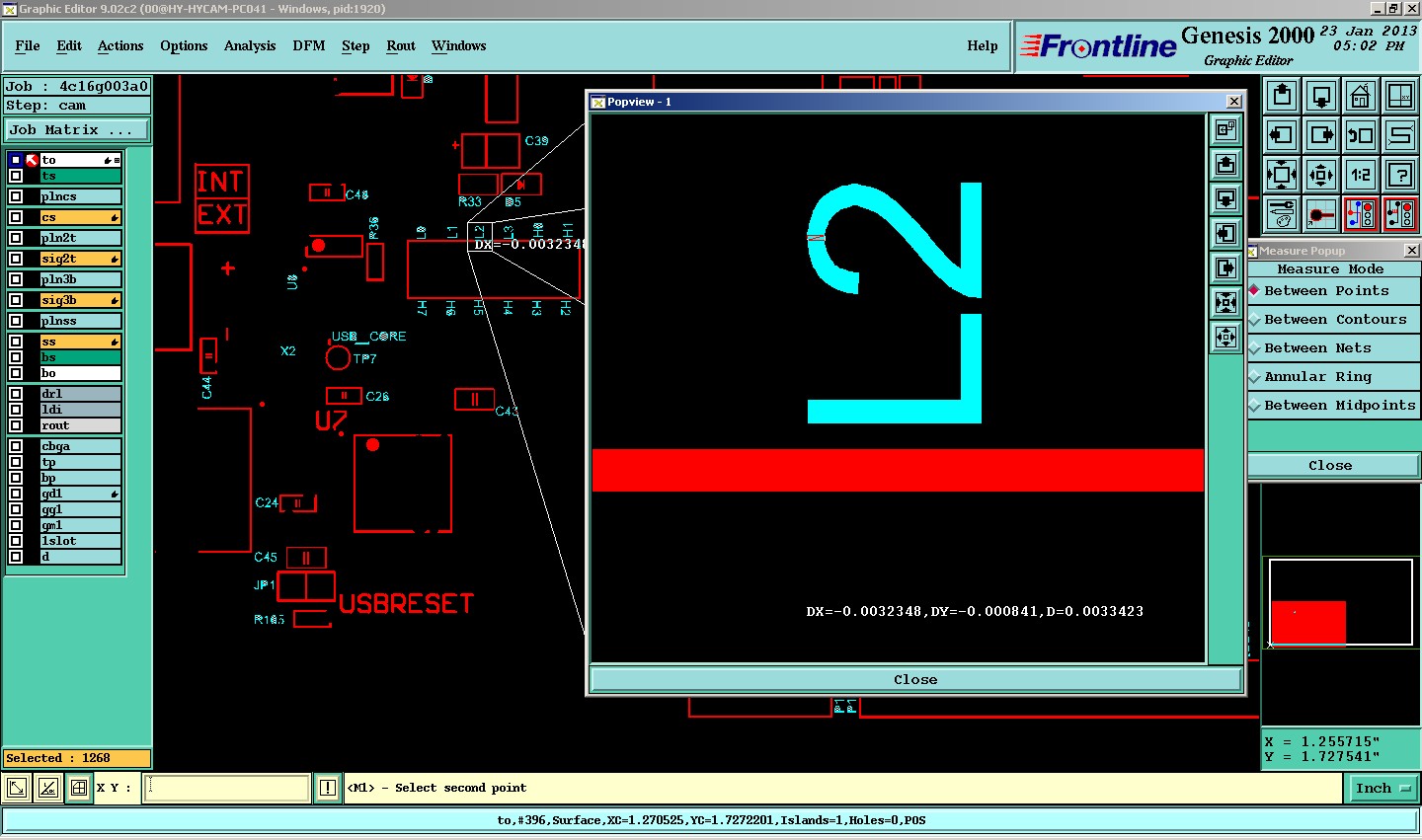The width and height of the screenshot is (1422, 840).
Task: Click the question mark query icon
Action: pyautogui.click(x=1400, y=175)
